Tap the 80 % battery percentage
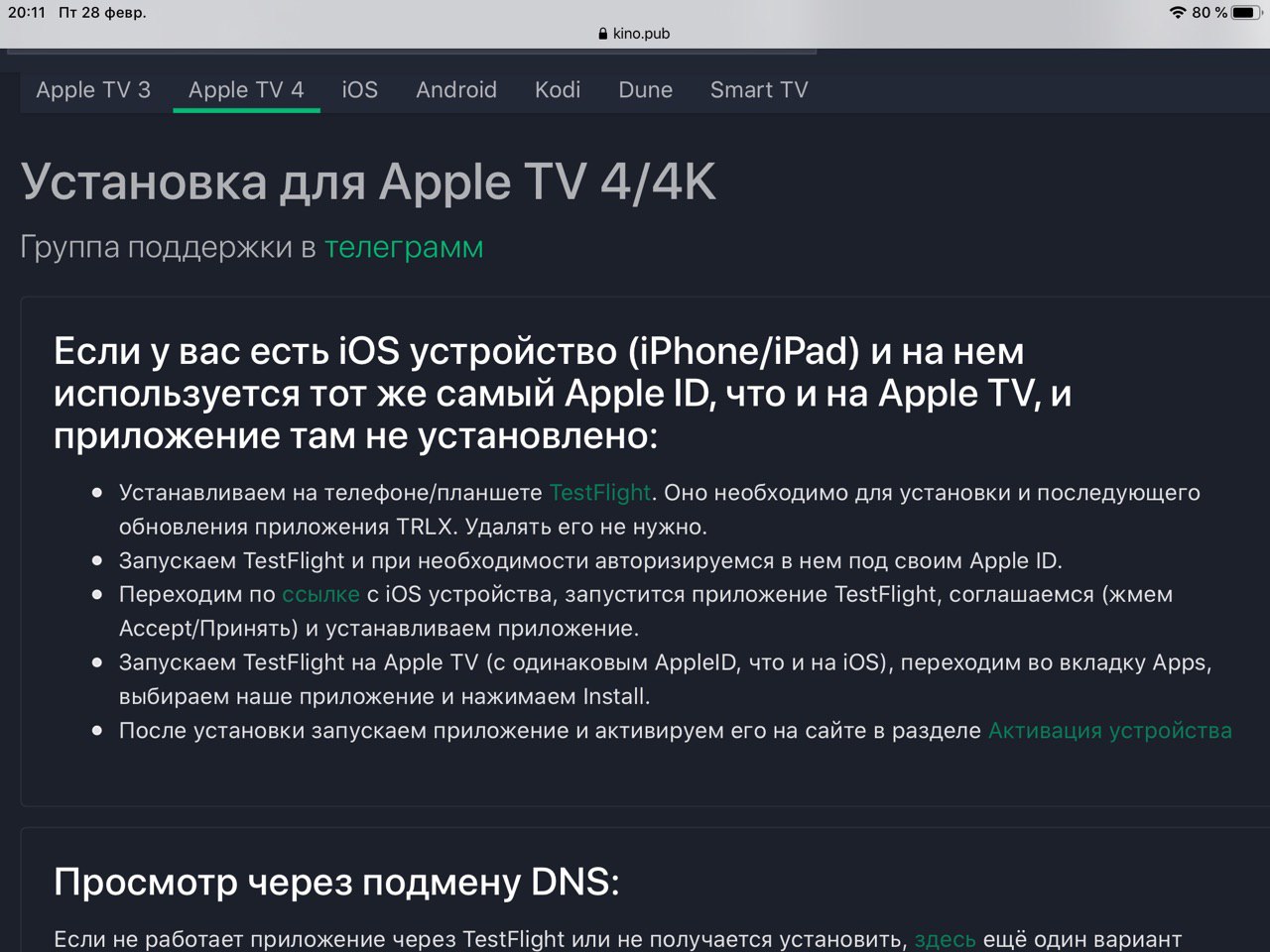The image size is (1270, 952). click(x=1209, y=13)
